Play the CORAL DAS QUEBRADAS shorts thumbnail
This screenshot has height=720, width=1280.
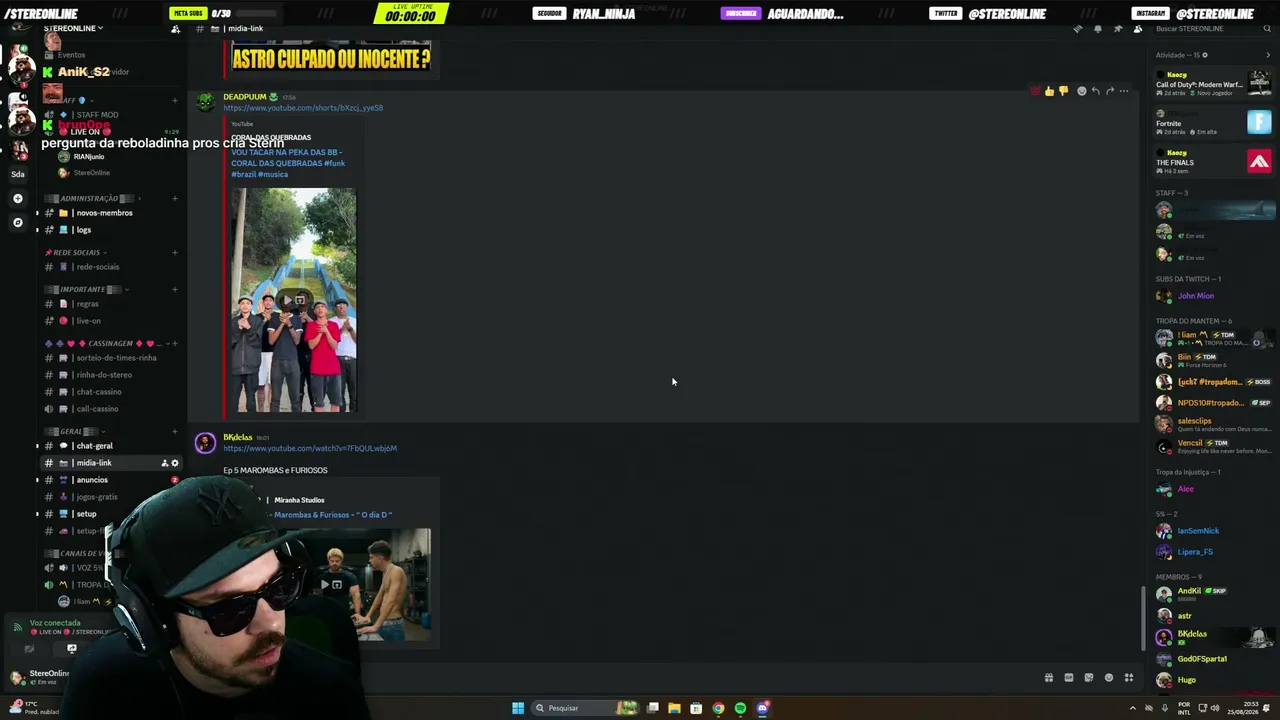point(294,300)
